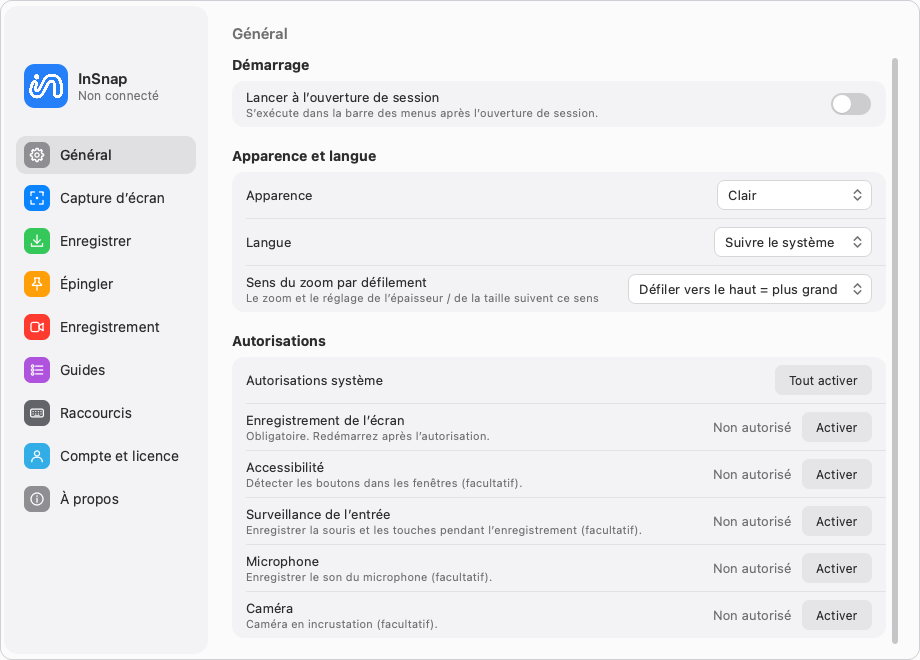Click the Démarrage section heading
This screenshot has width=920, height=660.
(x=270, y=65)
